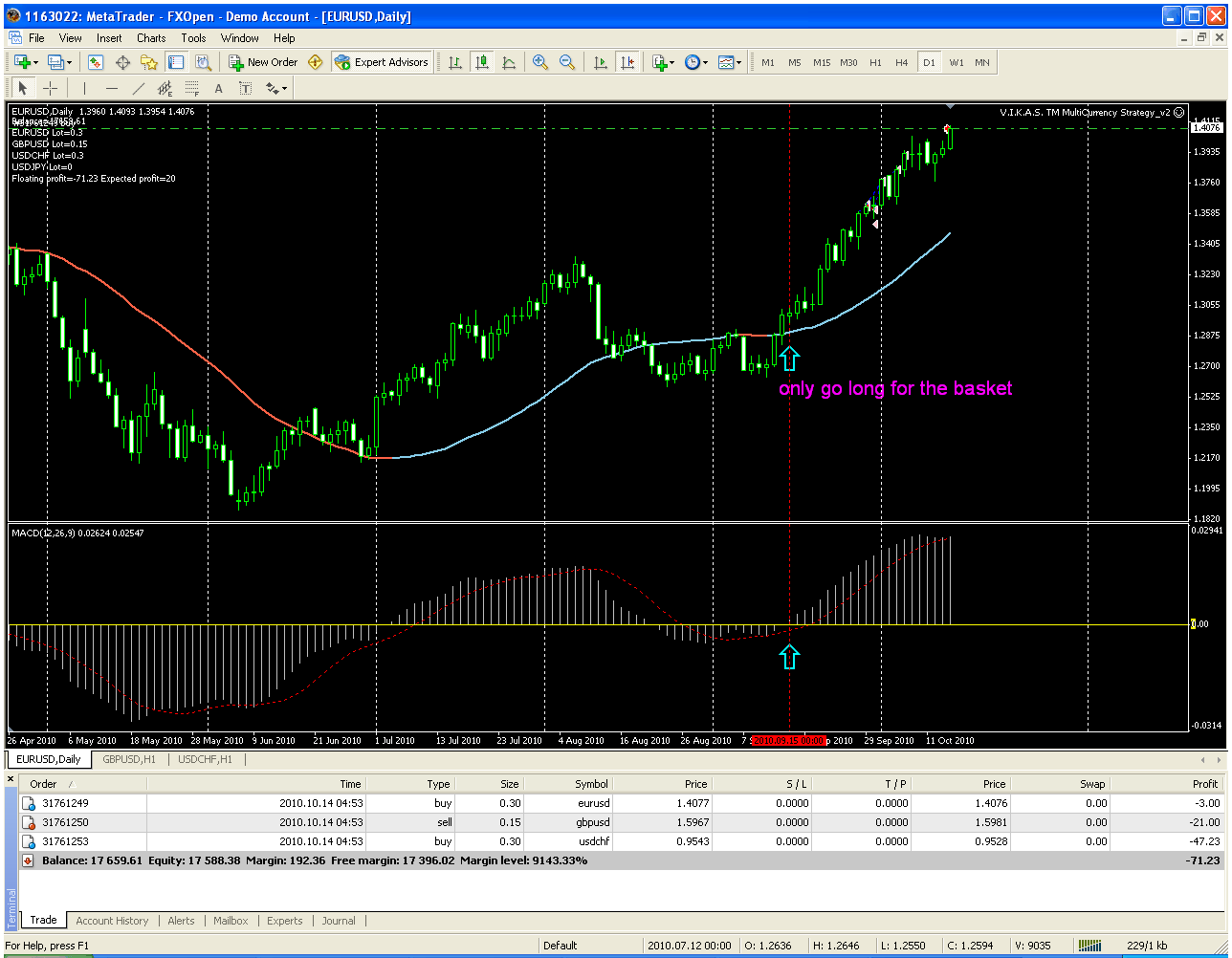Toggle the Chart Shift option
1232x958 pixels.
point(627,62)
